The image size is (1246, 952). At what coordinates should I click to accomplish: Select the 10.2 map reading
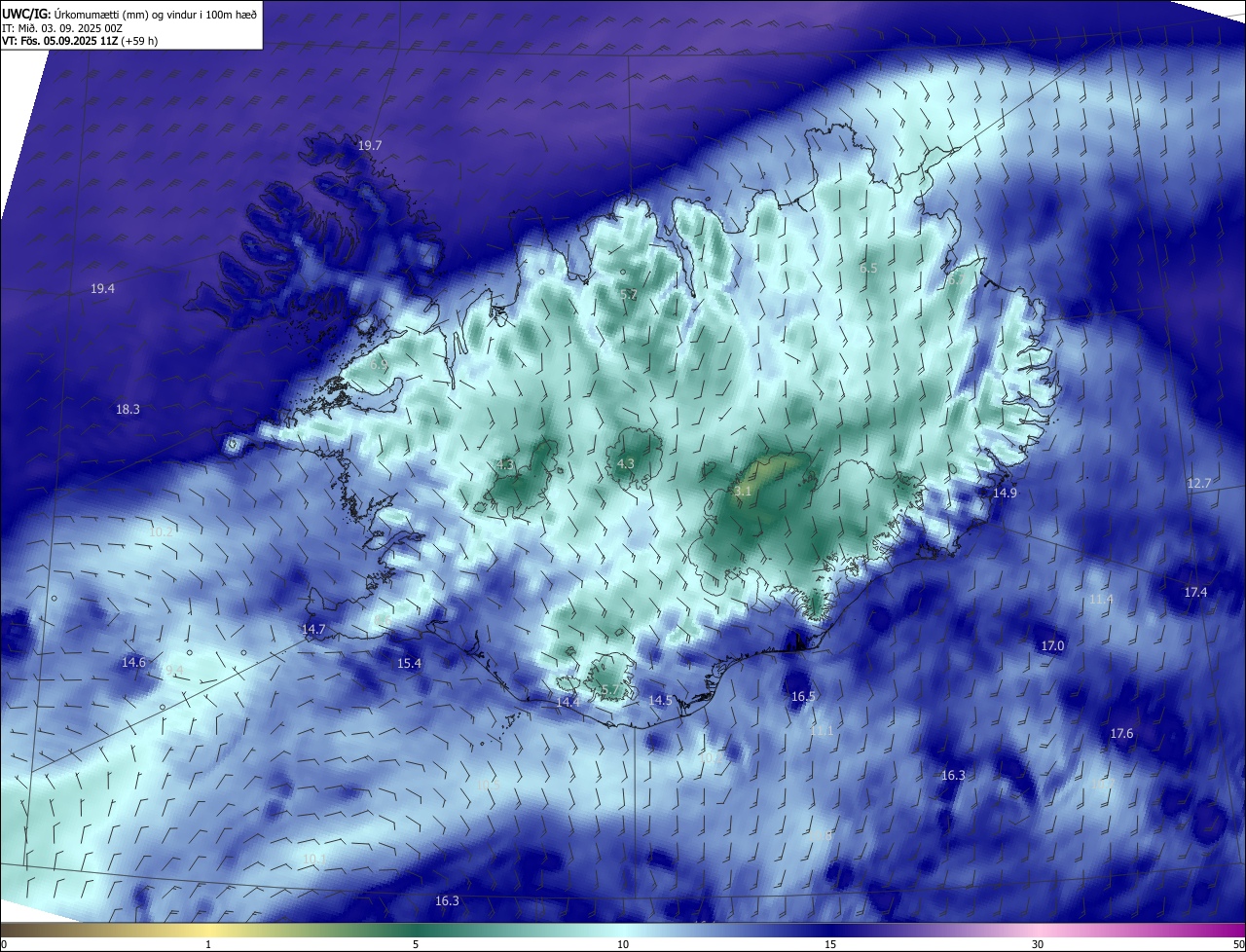coord(162,531)
